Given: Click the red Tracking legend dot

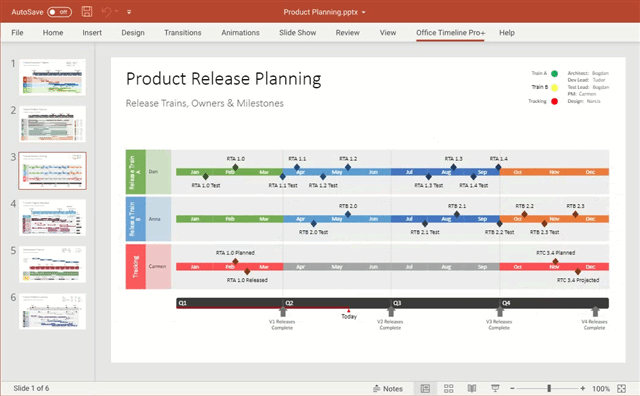Looking at the screenshot, I should (554, 101).
